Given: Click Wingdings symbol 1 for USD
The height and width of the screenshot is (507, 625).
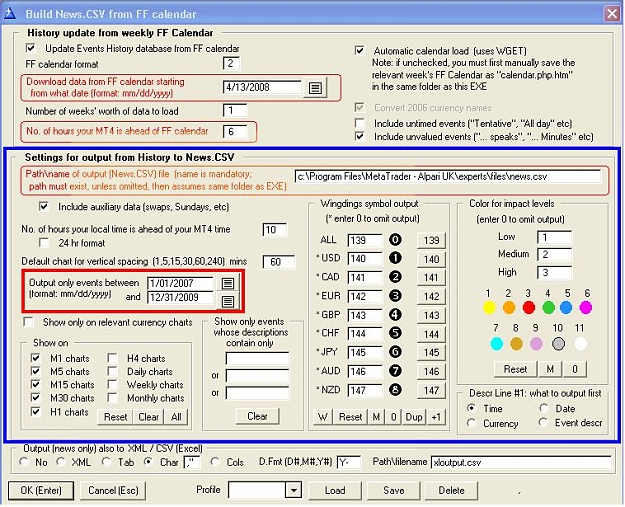Looking at the screenshot, I should pos(395,258).
